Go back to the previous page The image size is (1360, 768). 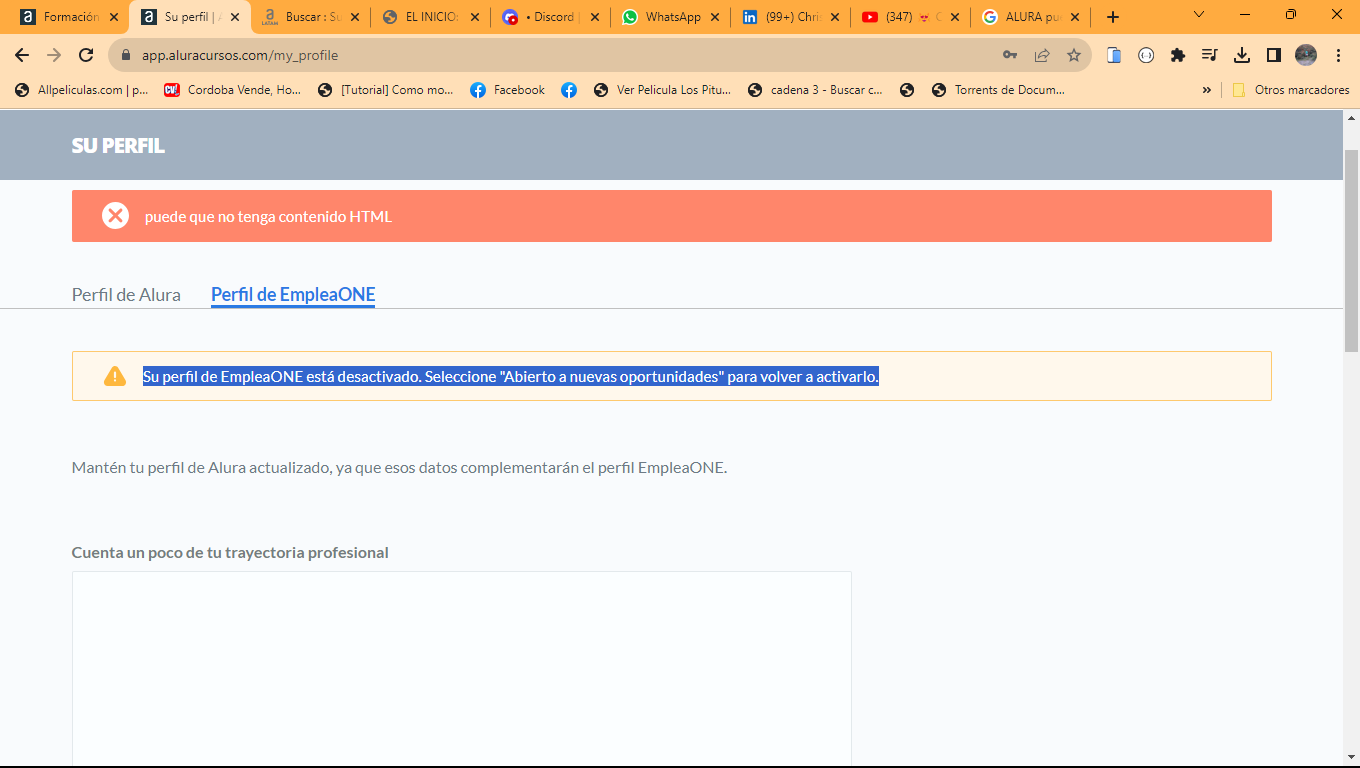pyautogui.click(x=22, y=55)
